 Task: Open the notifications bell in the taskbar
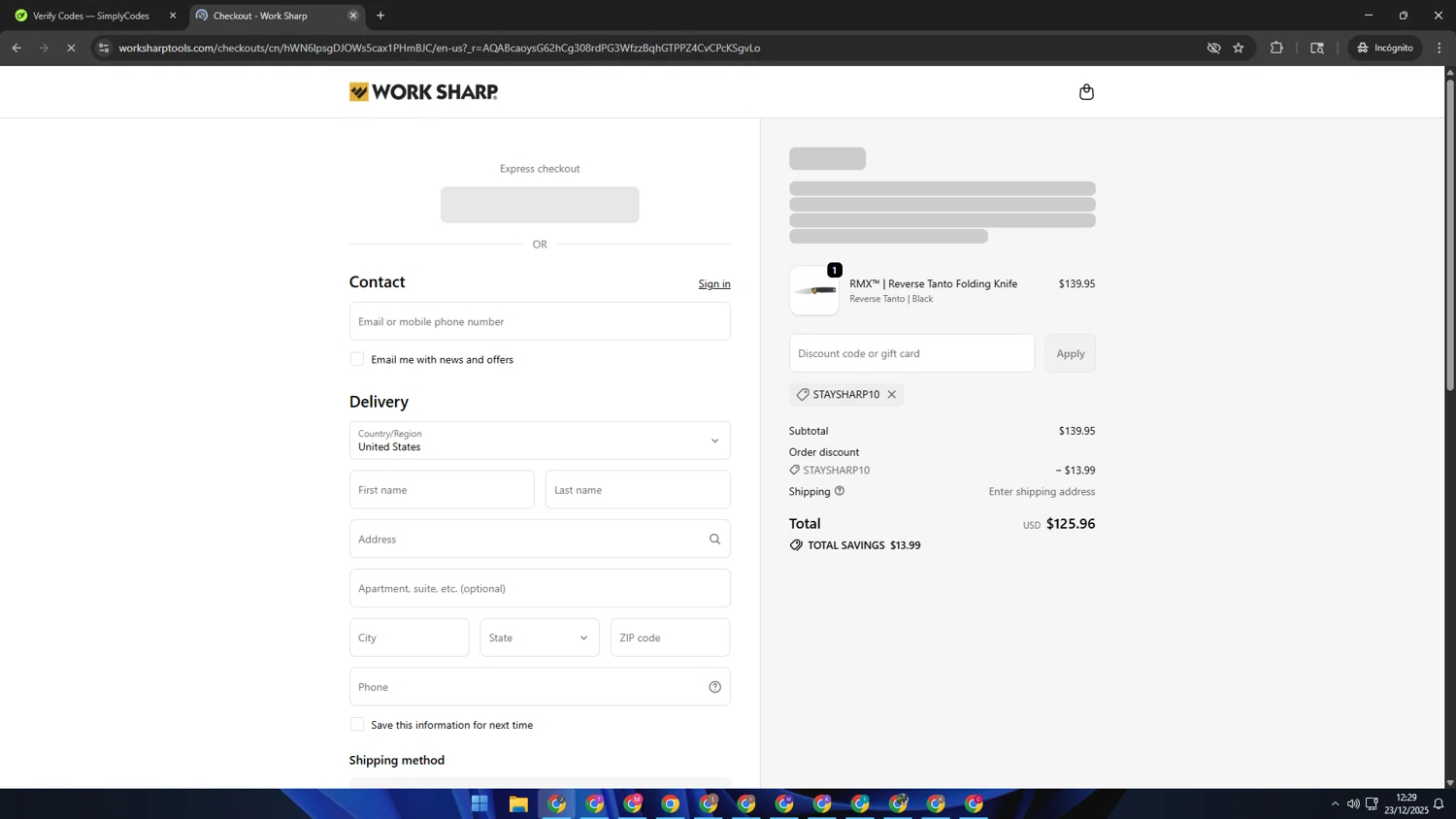(1439, 803)
